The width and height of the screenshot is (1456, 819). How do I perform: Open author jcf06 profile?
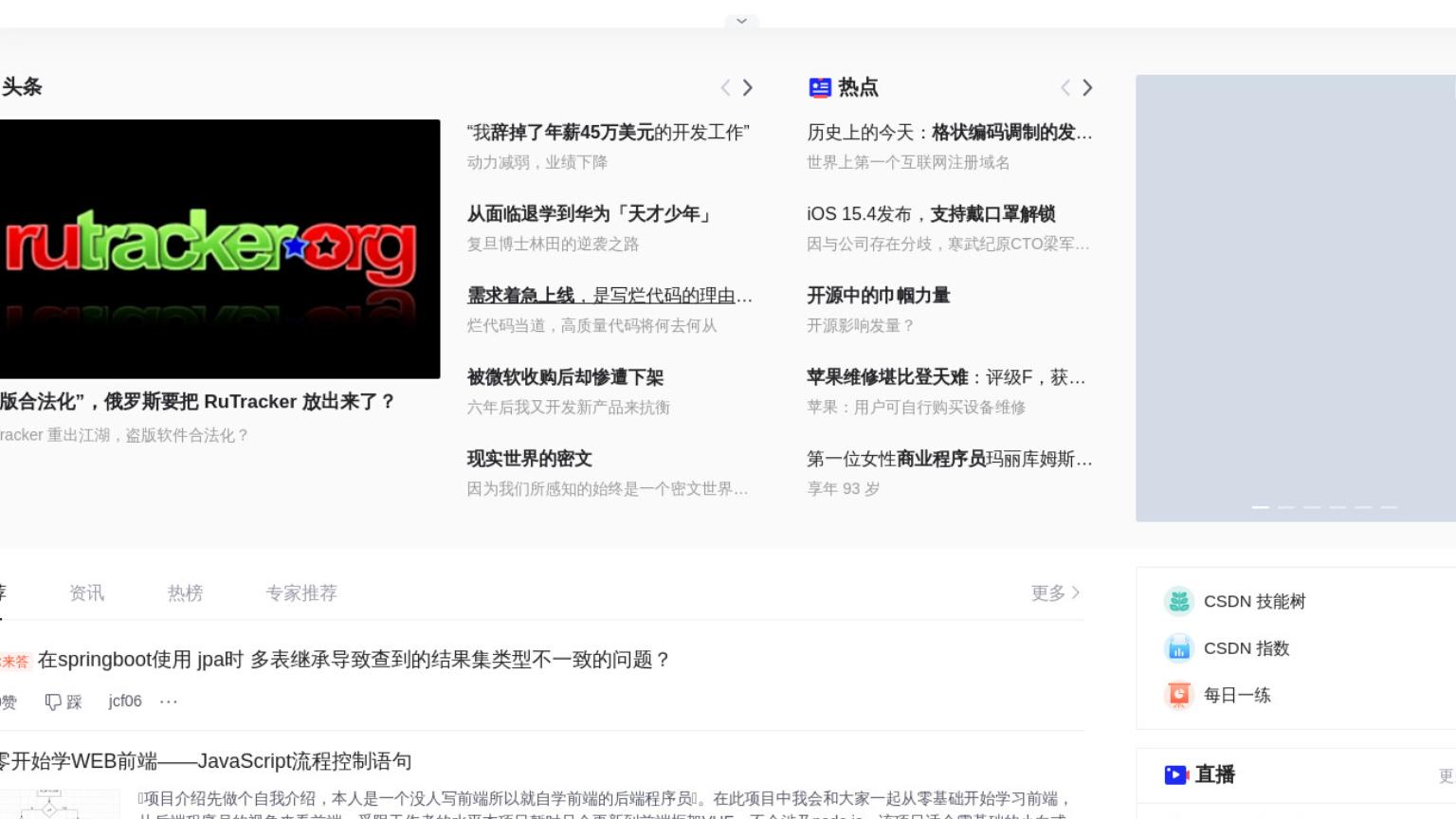[125, 701]
